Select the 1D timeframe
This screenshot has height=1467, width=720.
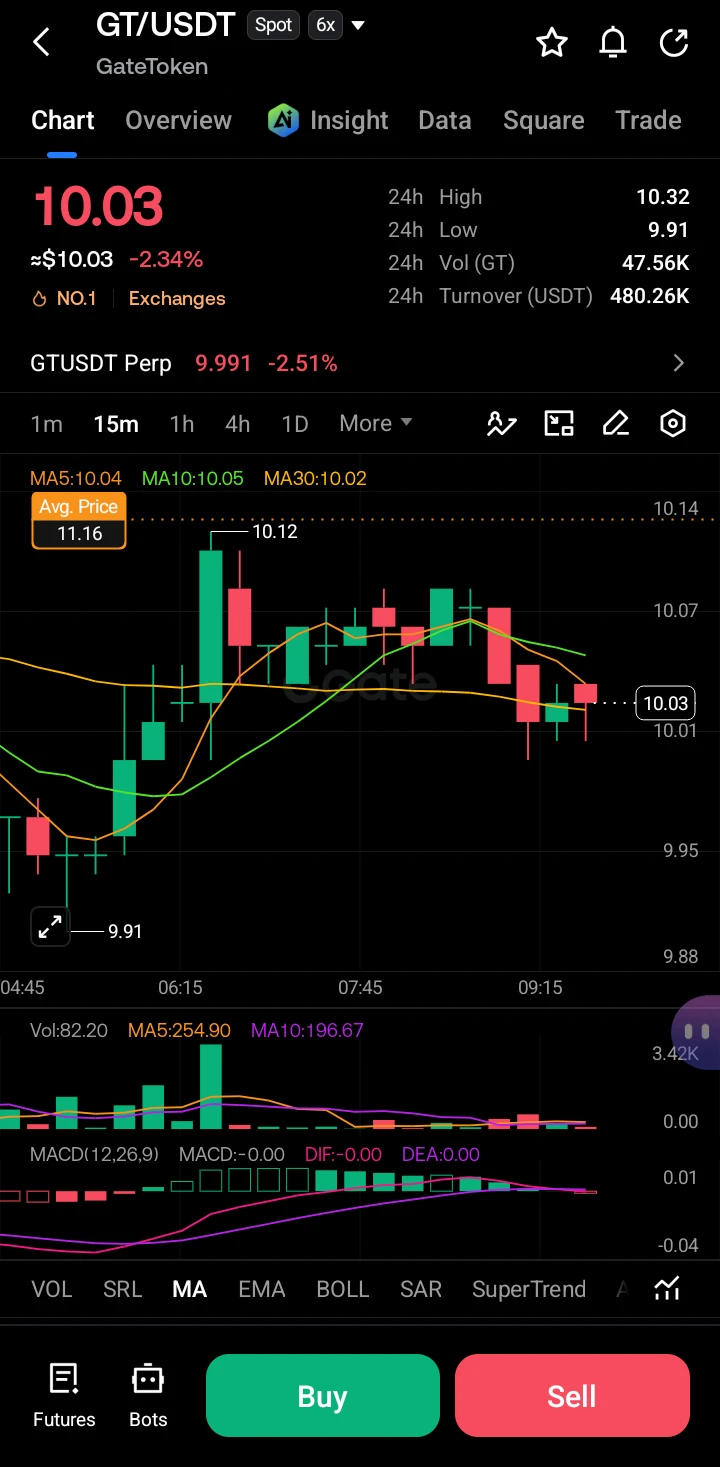[295, 423]
